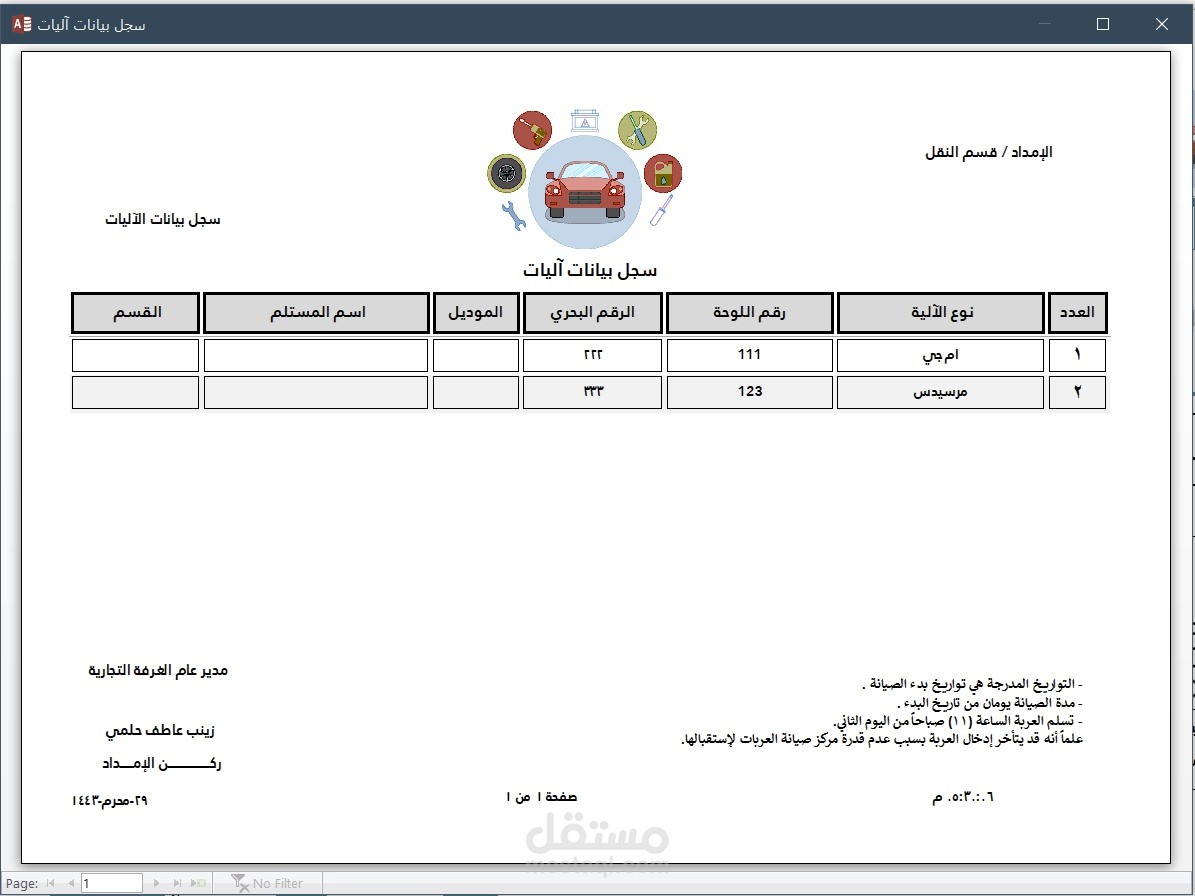Click note line about تواريخ بدء الصيانة
This screenshot has width=1195, height=896.
pyautogui.click(x=972, y=683)
